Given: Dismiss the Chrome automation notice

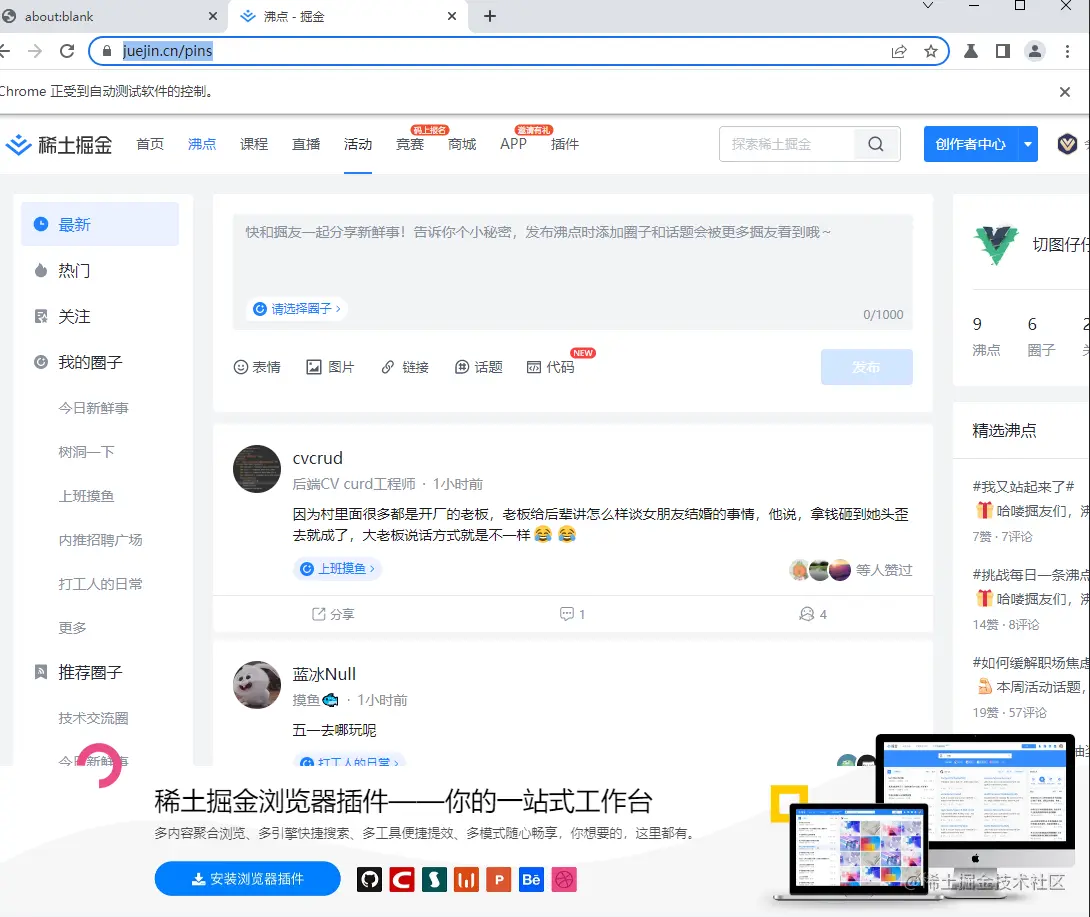Looking at the screenshot, I should tap(1064, 92).
